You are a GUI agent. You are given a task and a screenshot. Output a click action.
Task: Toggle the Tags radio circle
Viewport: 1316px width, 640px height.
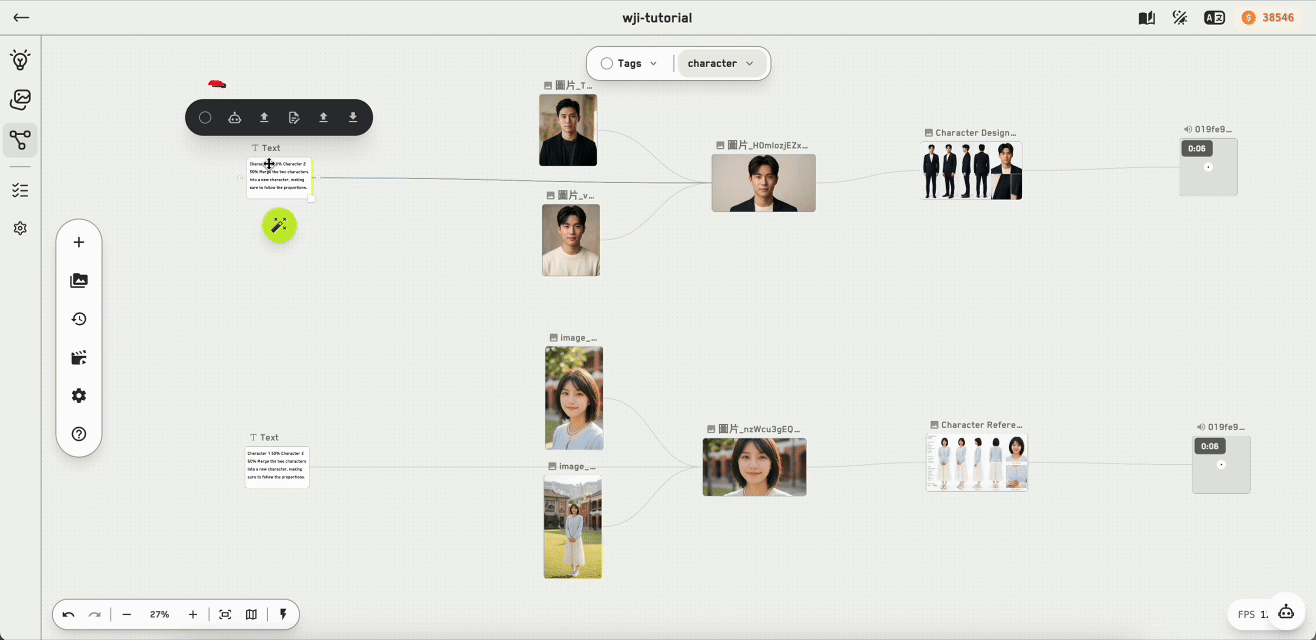click(606, 63)
